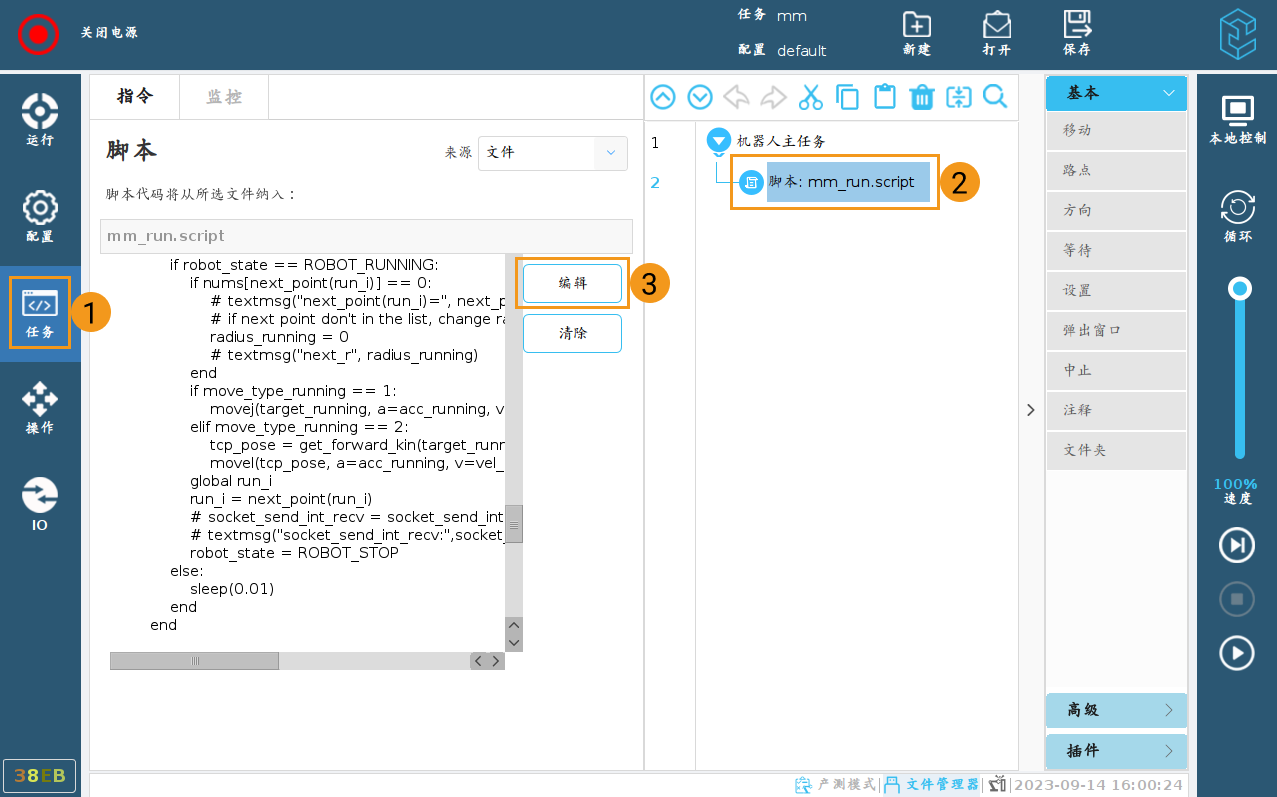Insert a 等待 wait command
The height and width of the screenshot is (797, 1277).
1116,251
